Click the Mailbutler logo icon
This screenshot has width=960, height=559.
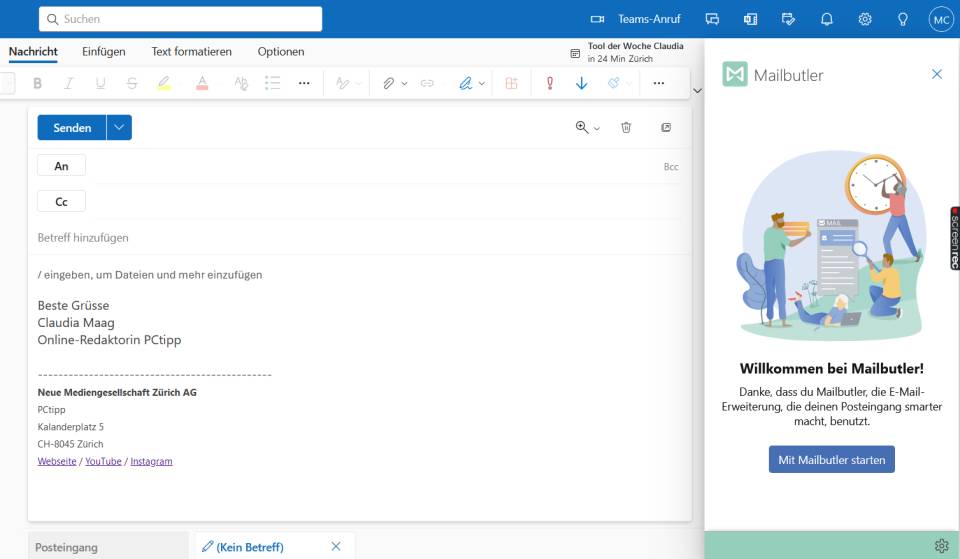735,74
